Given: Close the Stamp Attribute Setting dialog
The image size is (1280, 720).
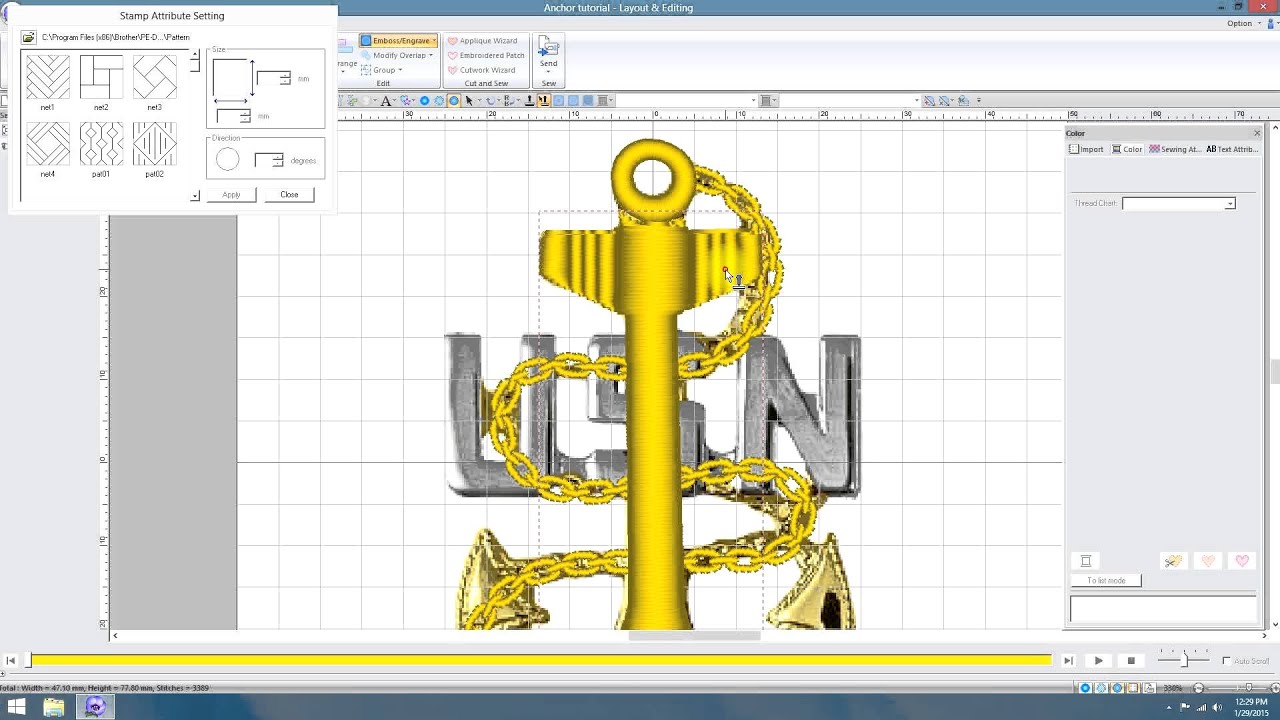Looking at the screenshot, I should pos(289,194).
